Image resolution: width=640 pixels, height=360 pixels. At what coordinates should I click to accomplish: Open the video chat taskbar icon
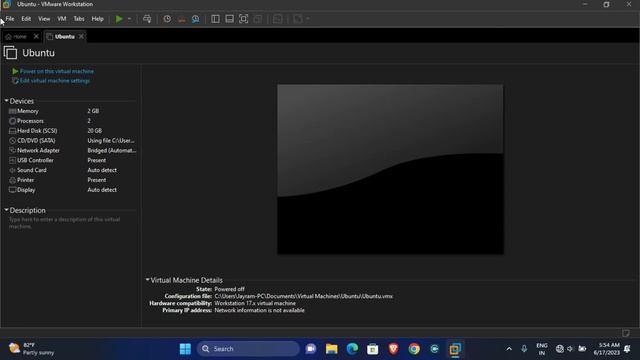tap(311, 349)
